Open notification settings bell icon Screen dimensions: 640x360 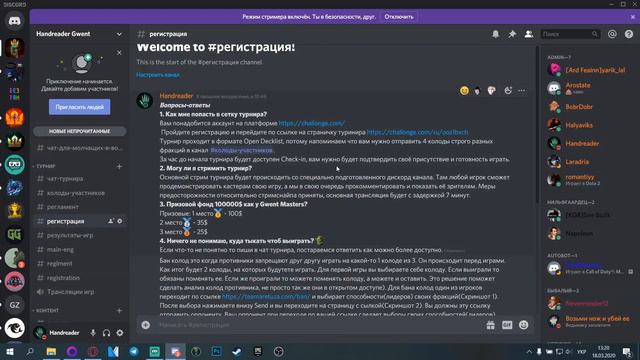tap(496, 34)
